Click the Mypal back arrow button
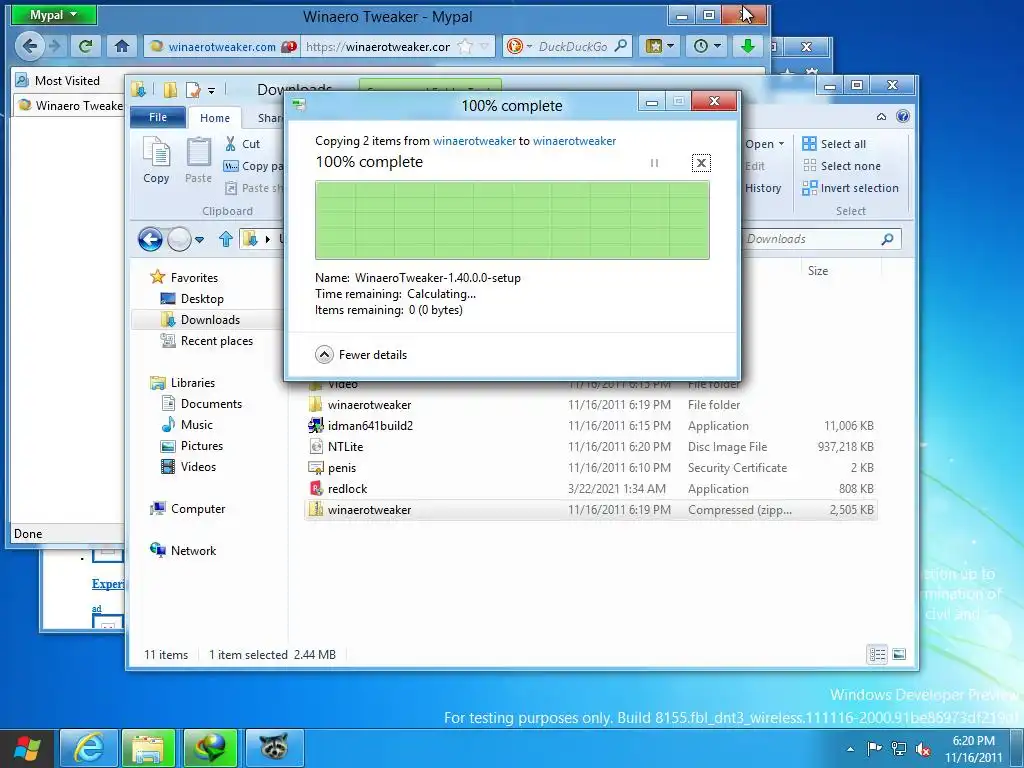 tap(29, 46)
